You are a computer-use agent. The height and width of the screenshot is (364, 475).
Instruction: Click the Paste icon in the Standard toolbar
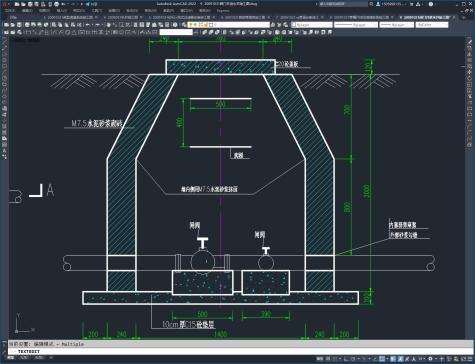click(66, 25)
